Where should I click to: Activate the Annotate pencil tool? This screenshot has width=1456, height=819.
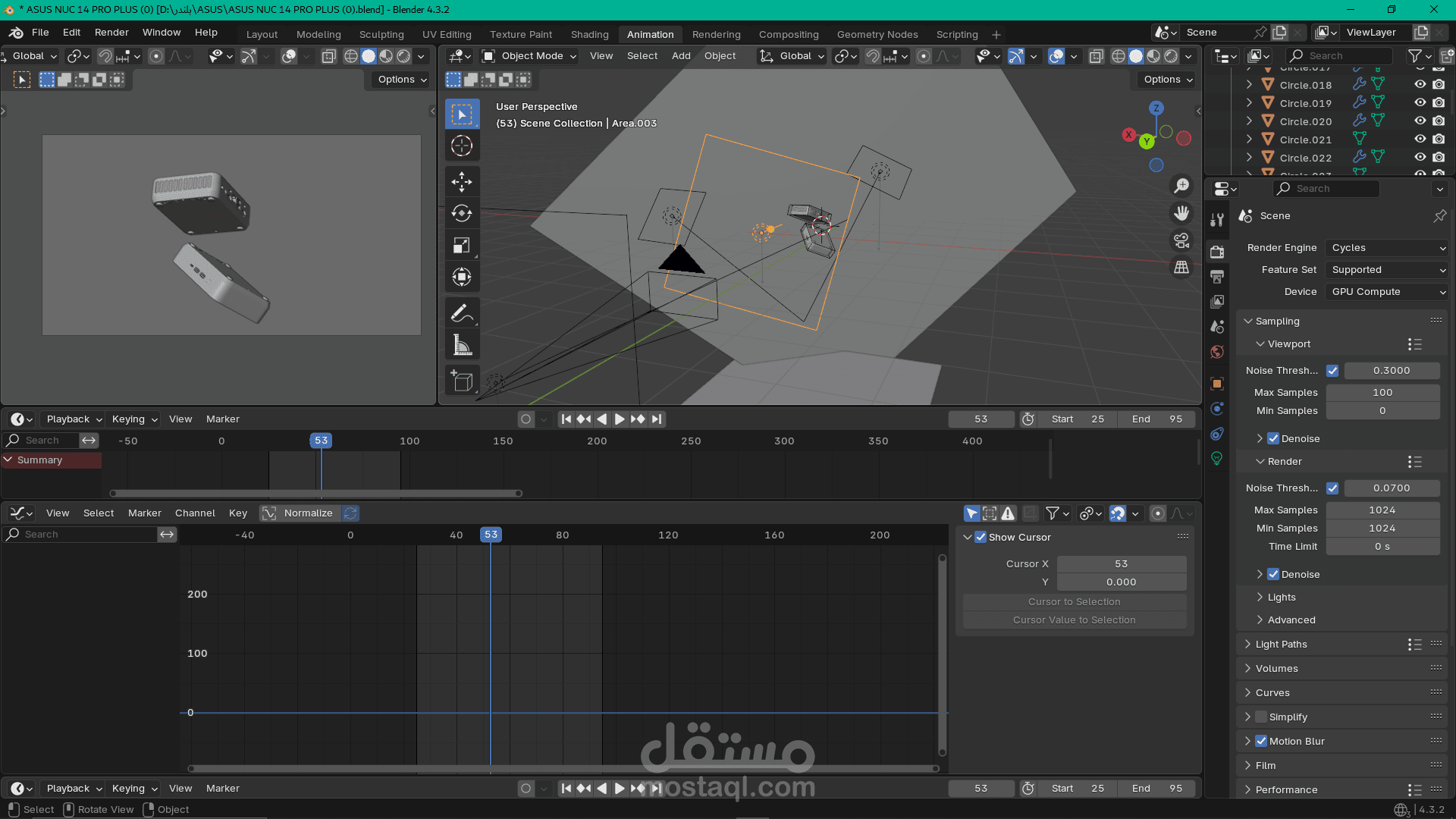[462, 313]
